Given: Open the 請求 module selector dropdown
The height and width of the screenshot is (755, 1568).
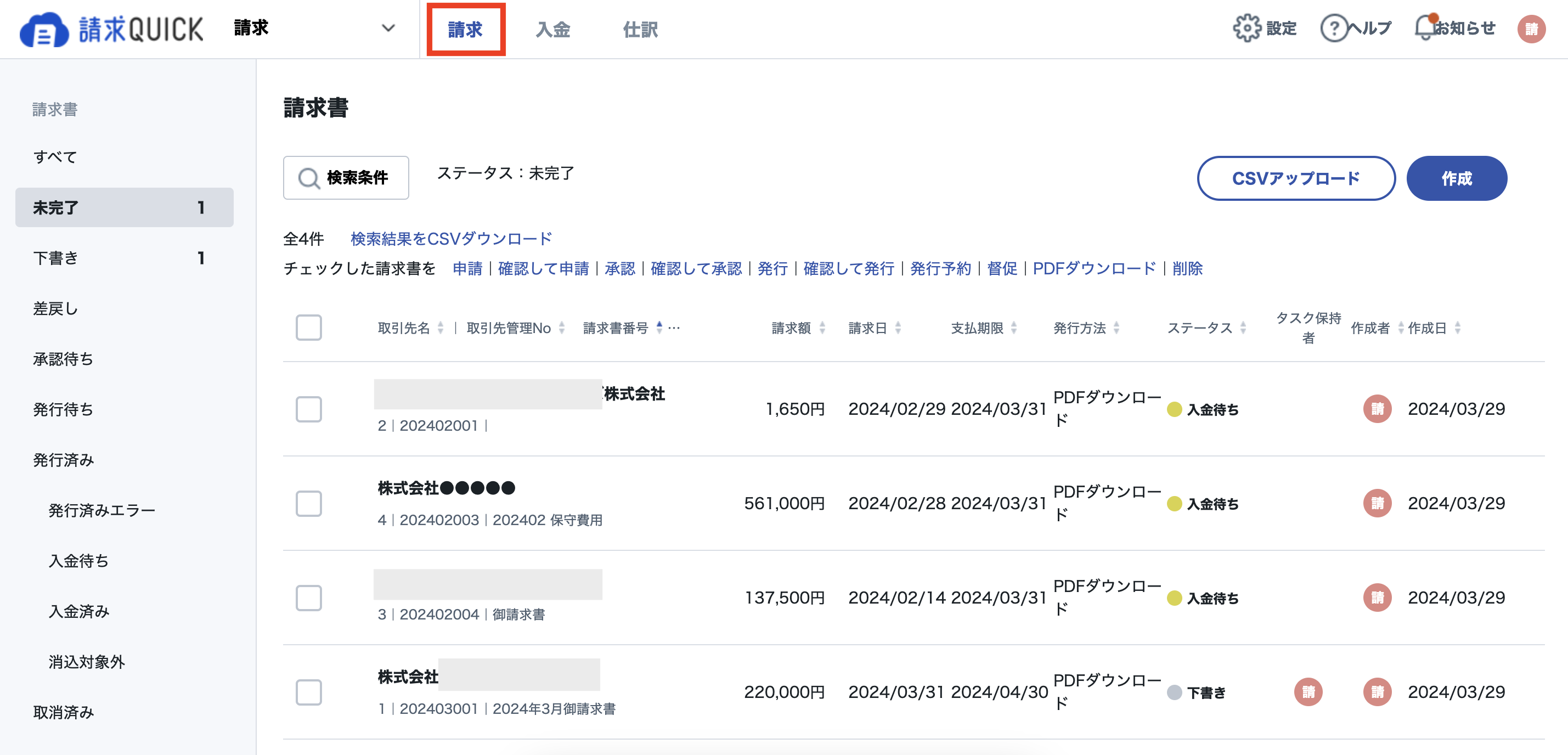Looking at the screenshot, I should click(x=387, y=27).
